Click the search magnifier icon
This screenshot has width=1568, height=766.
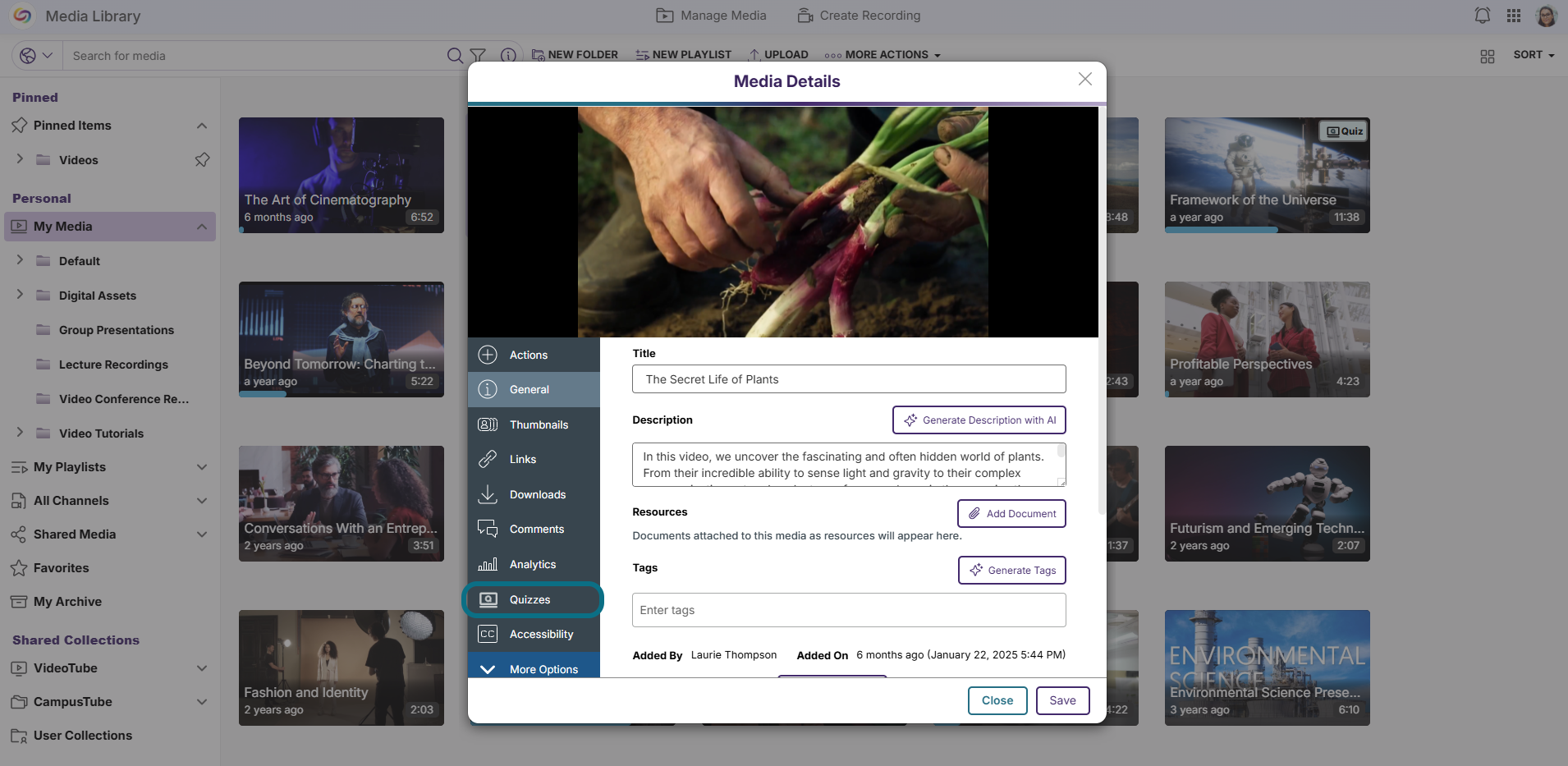[x=455, y=55]
